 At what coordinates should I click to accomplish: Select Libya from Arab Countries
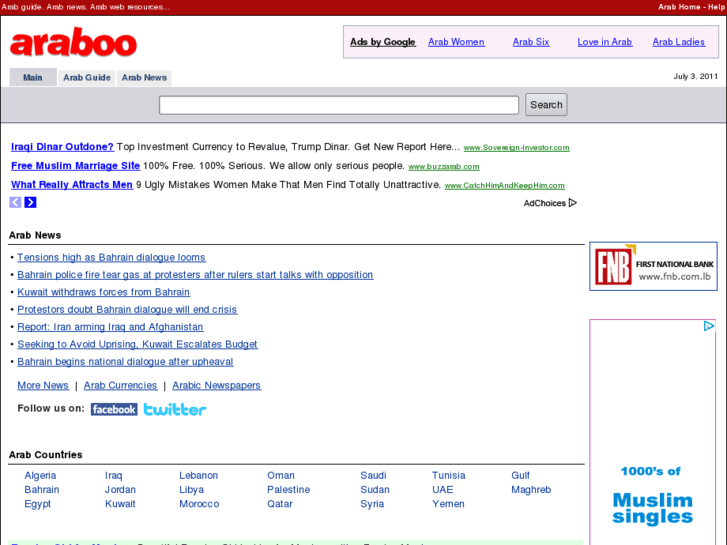pos(191,490)
